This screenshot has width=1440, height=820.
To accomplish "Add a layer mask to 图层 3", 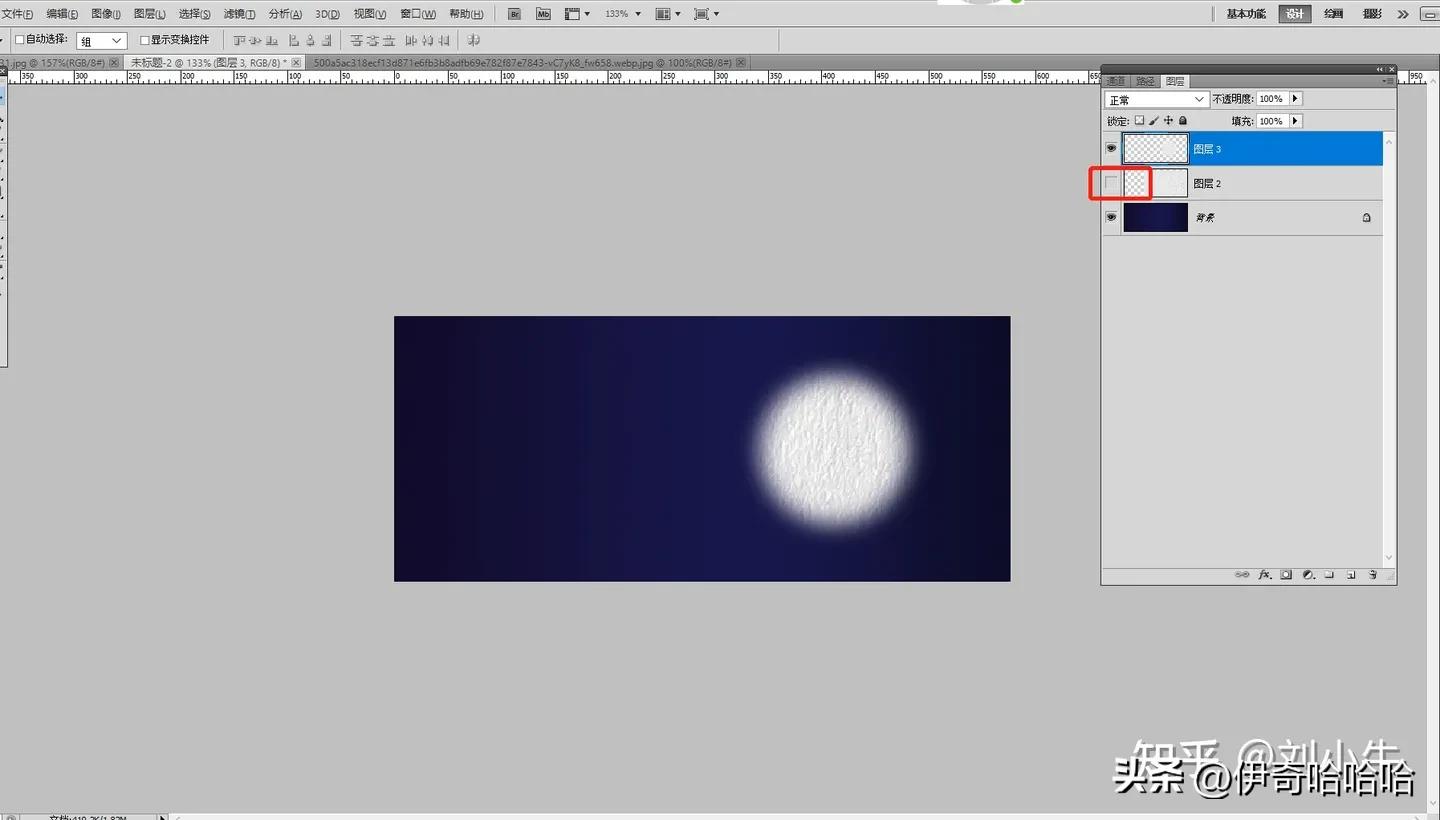I will [x=1286, y=575].
